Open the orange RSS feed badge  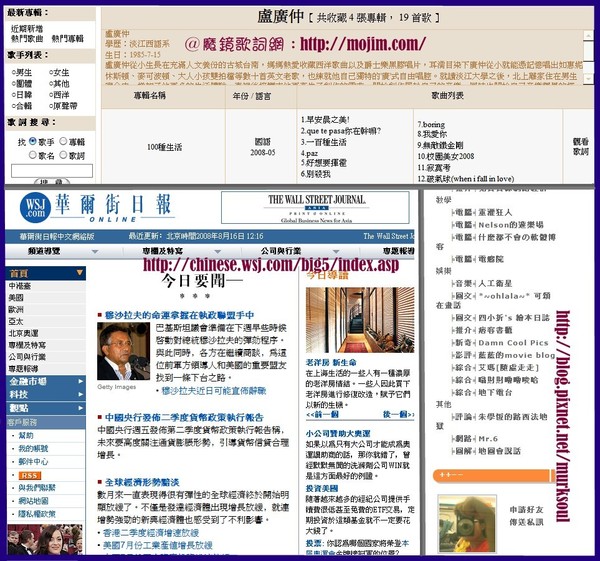click(29, 475)
